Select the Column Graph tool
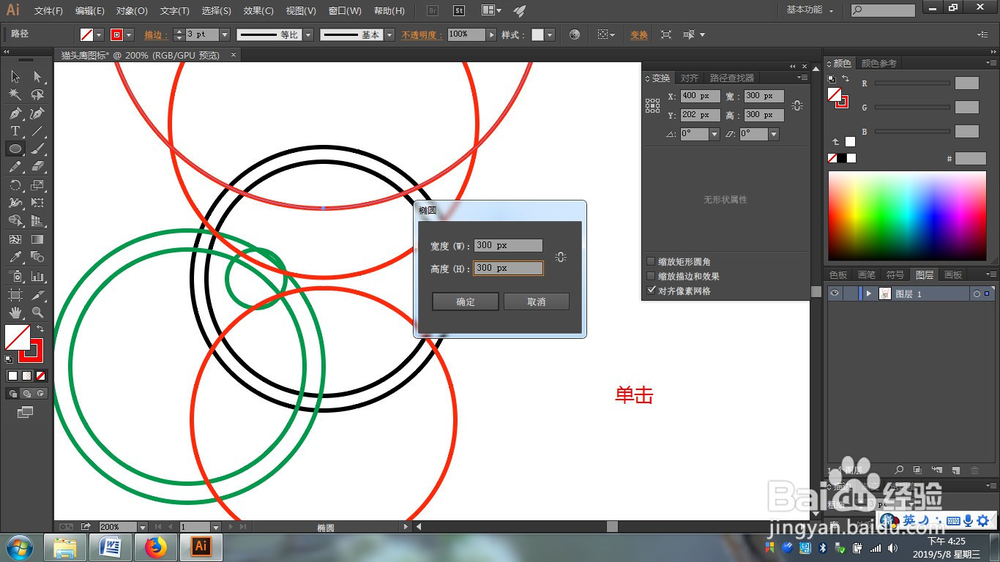 (x=38, y=277)
